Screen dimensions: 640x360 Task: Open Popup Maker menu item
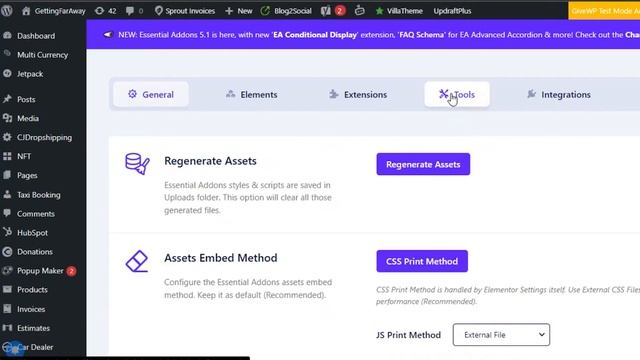40,271
